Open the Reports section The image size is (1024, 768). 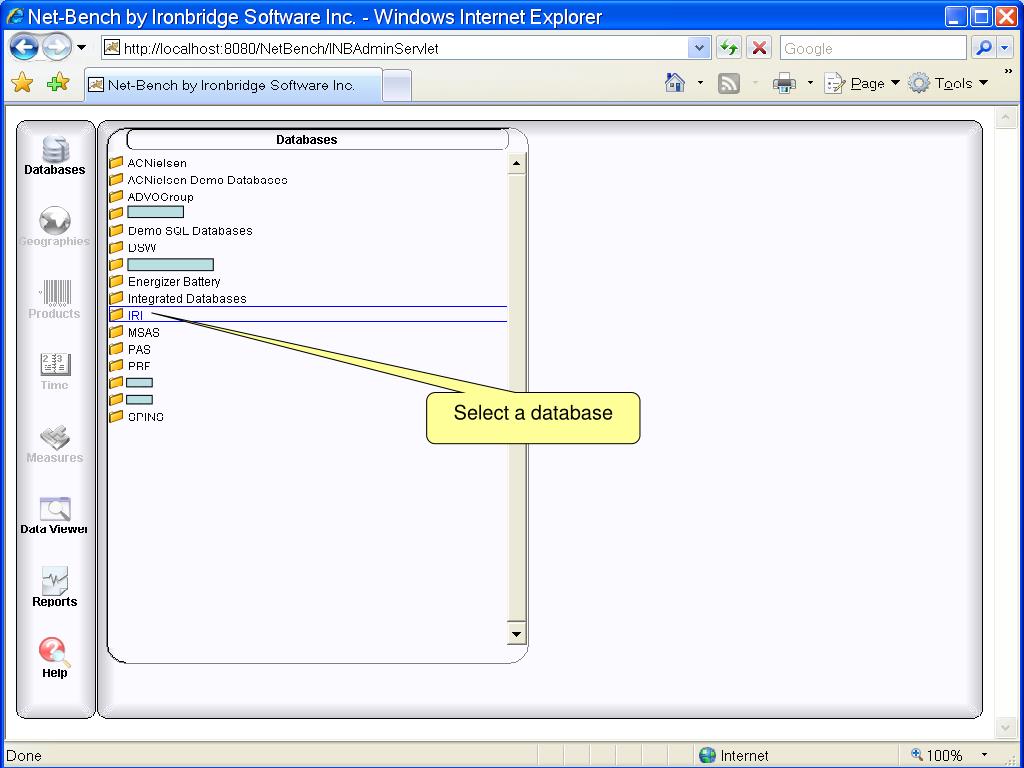pyautogui.click(x=55, y=587)
